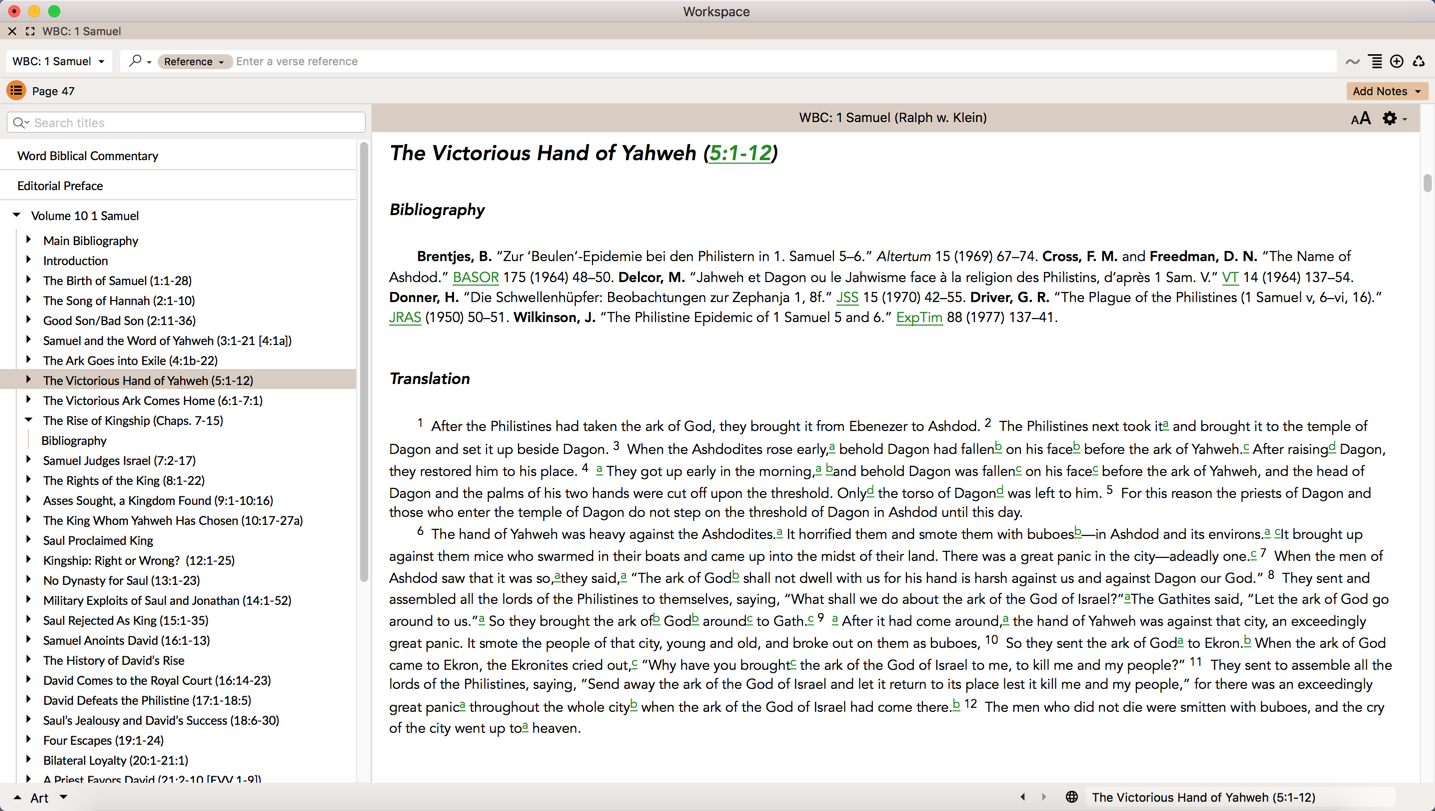Go back with the left arrow
1435x811 pixels.
[x=1022, y=797]
